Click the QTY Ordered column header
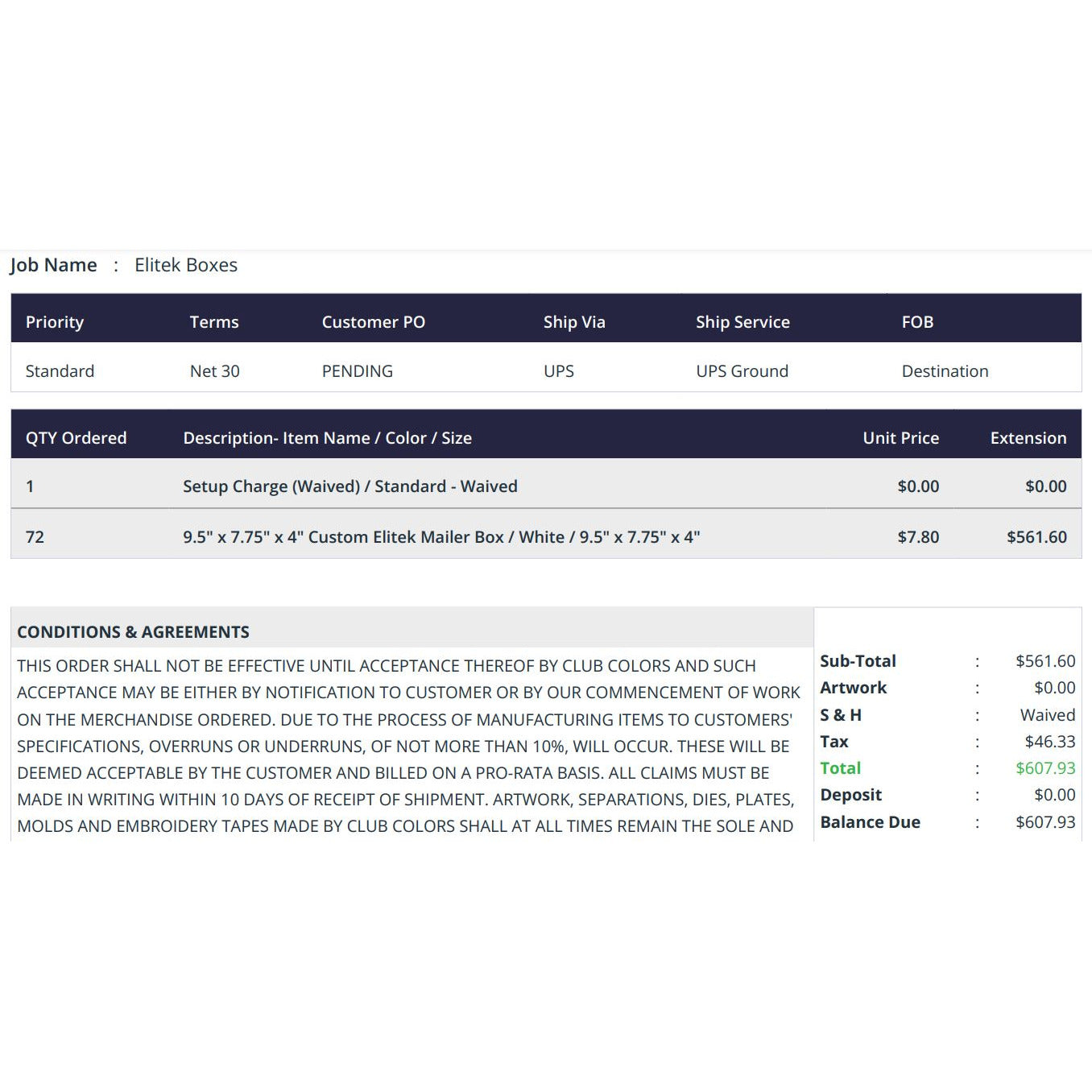The height and width of the screenshot is (1092, 1092). point(77,438)
